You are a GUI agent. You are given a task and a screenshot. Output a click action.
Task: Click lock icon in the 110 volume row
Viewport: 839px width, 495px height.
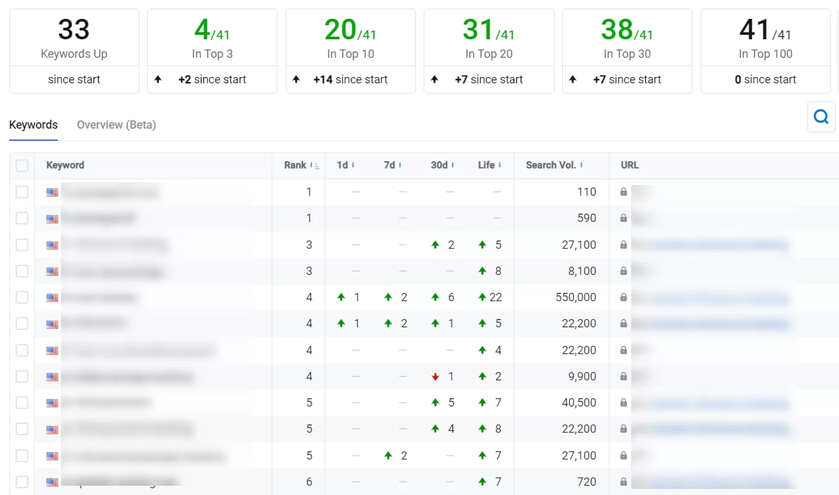click(624, 192)
